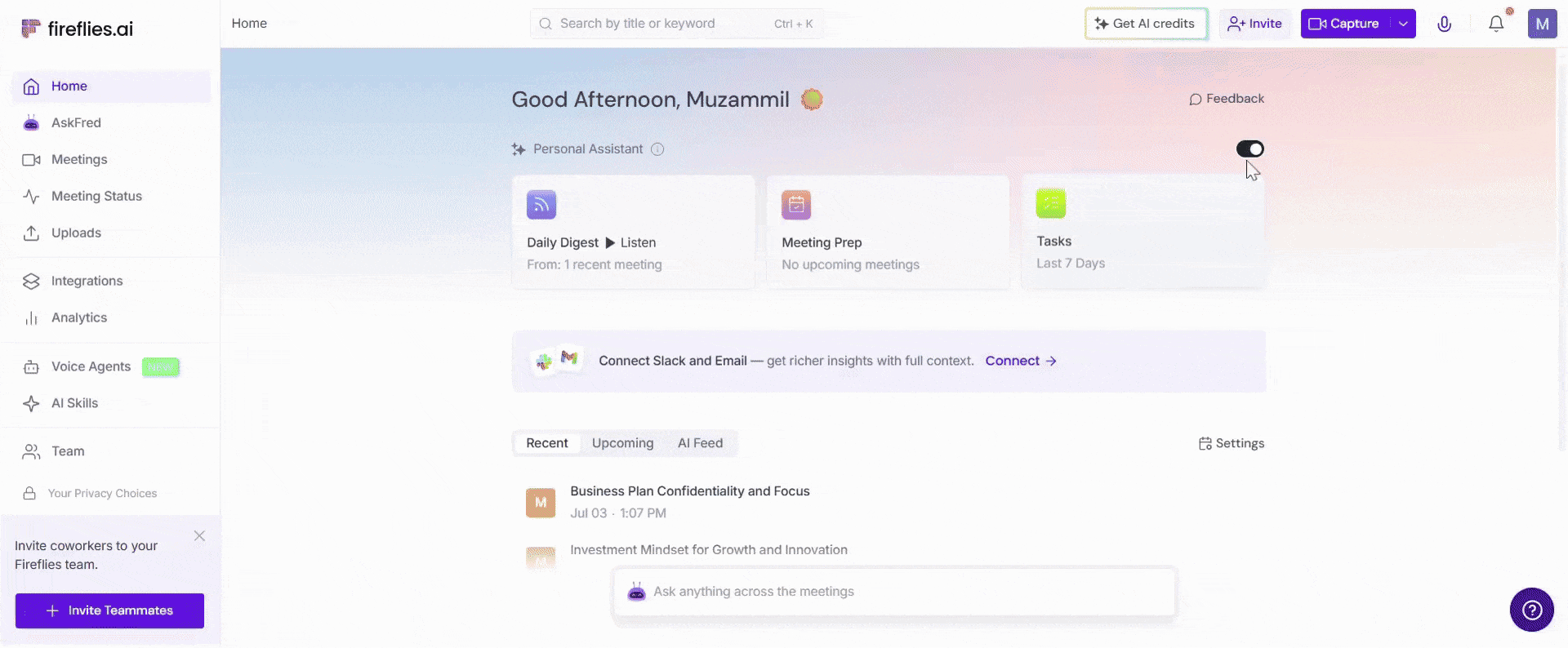This screenshot has width=1568, height=648.
Task: Click the Business Plan meeting M avatar
Action: (541, 503)
